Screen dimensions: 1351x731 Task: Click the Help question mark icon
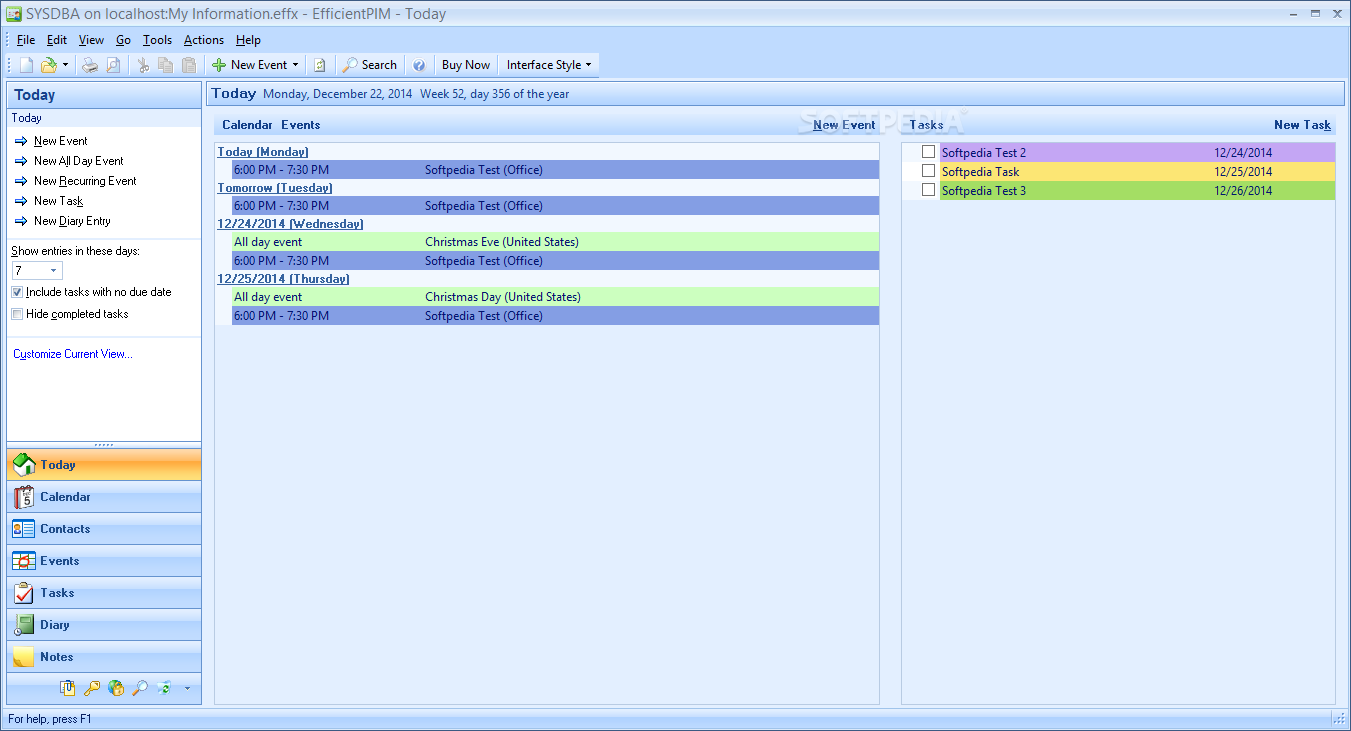tap(419, 65)
